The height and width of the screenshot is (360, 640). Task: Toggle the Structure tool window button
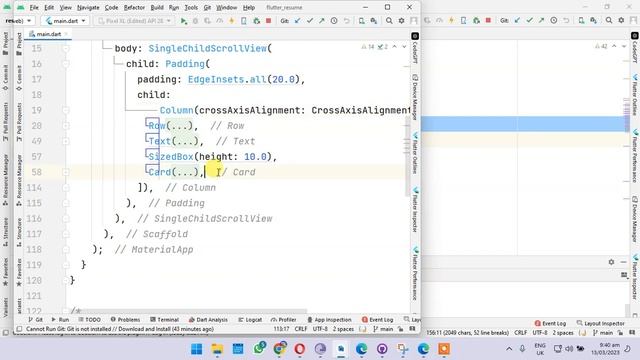(19, 233)
